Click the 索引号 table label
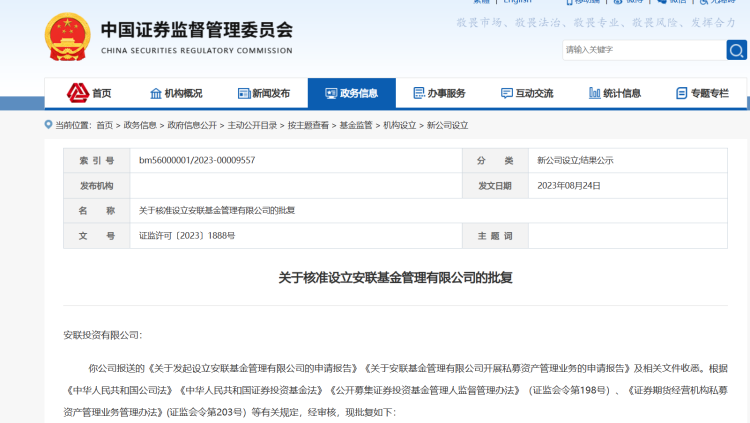 (x=97, y=161)
